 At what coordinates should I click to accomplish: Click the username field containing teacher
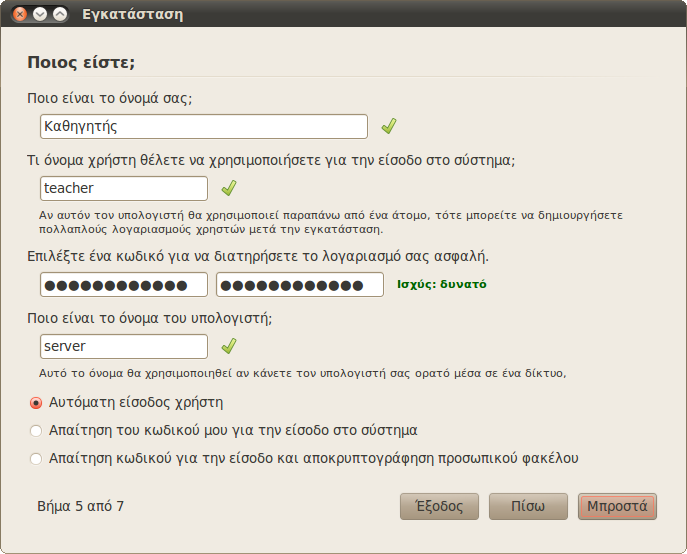point(124,188)
